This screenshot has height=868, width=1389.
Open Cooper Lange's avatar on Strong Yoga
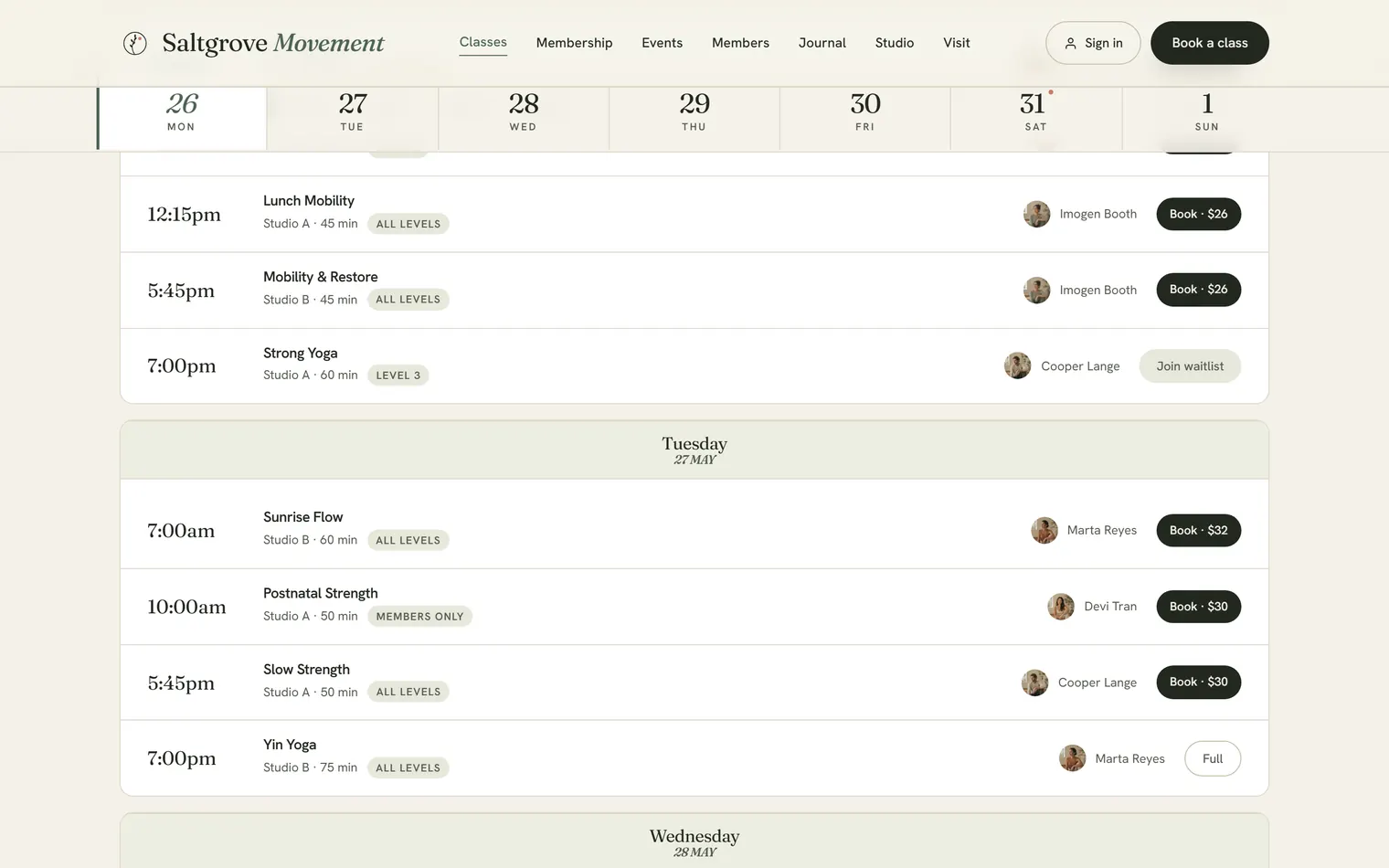point(1017,365)
